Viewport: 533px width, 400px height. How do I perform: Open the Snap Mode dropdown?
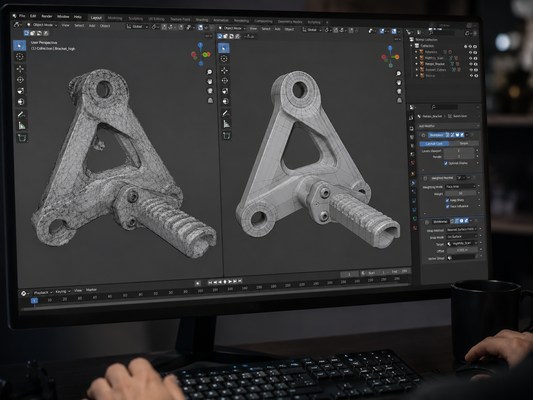(x=462, y=237)
